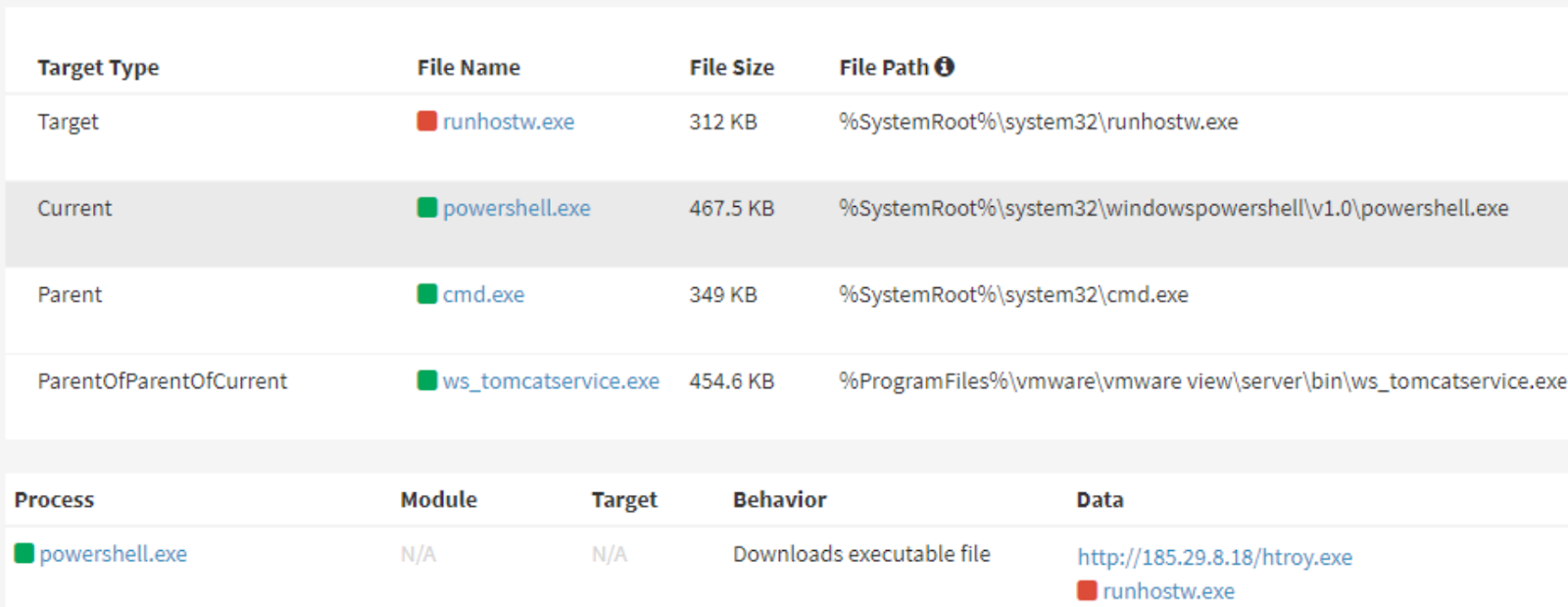This screenshot has width=1568, height=607.
Task: Select the 'ParentOfParentOfCurrent' cell
Action: coord(163,380)
